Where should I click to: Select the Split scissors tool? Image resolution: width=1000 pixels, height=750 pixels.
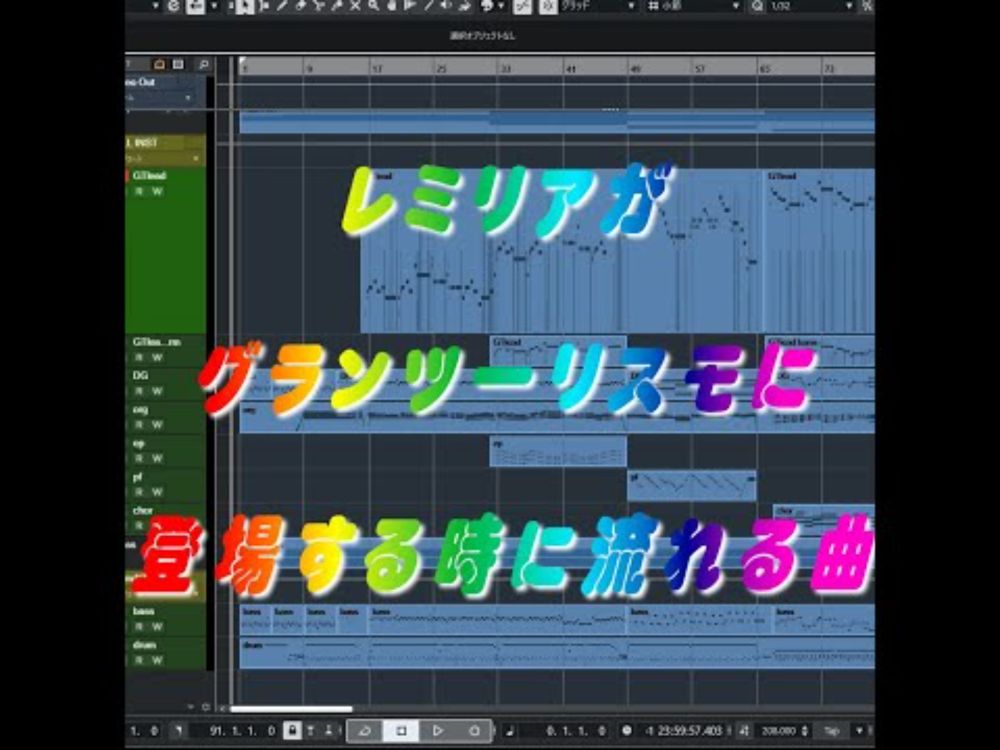tap(318, 6)
